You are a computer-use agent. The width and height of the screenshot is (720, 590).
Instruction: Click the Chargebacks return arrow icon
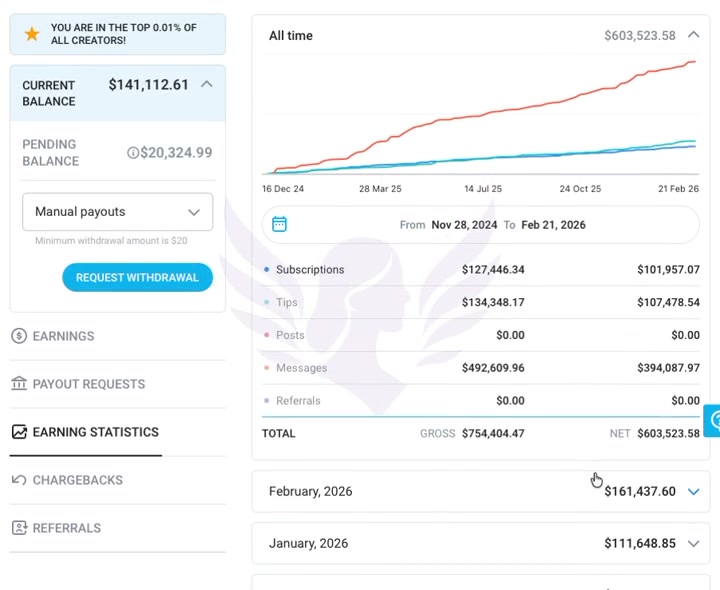tap(19, 480)
